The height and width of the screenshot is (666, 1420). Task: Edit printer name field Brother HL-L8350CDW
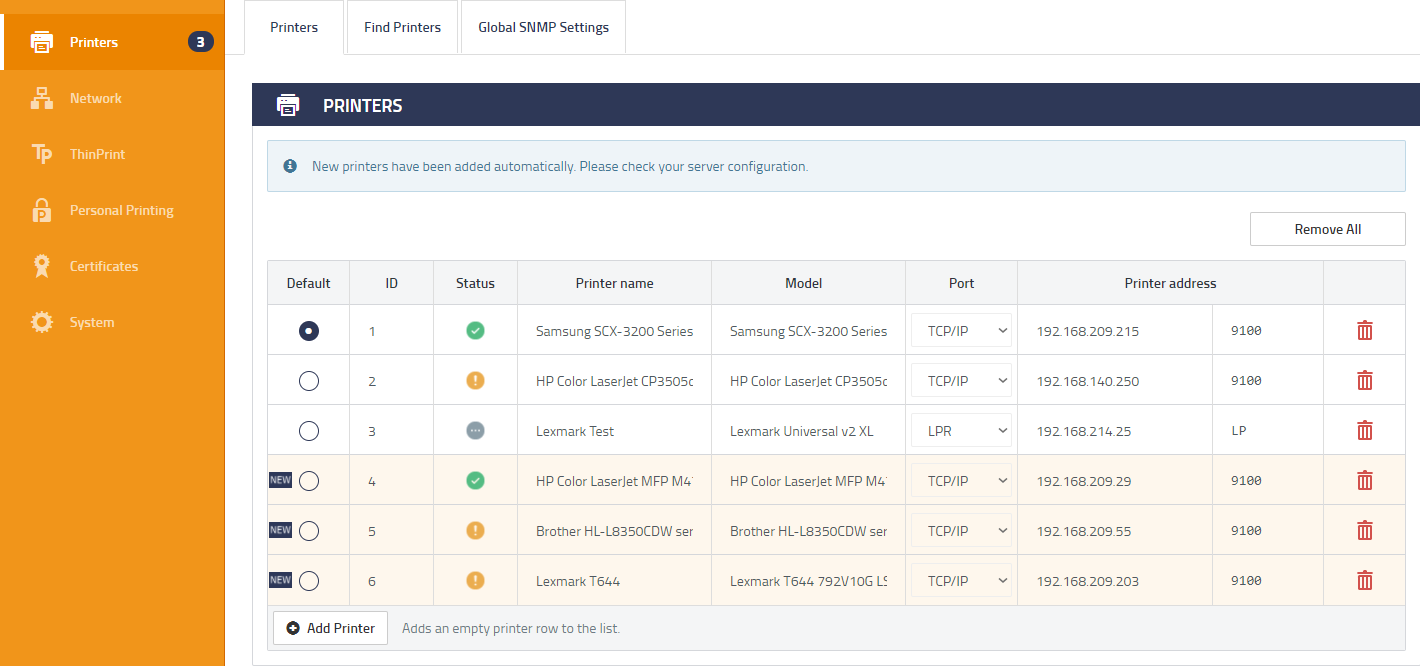pos(614,530)
